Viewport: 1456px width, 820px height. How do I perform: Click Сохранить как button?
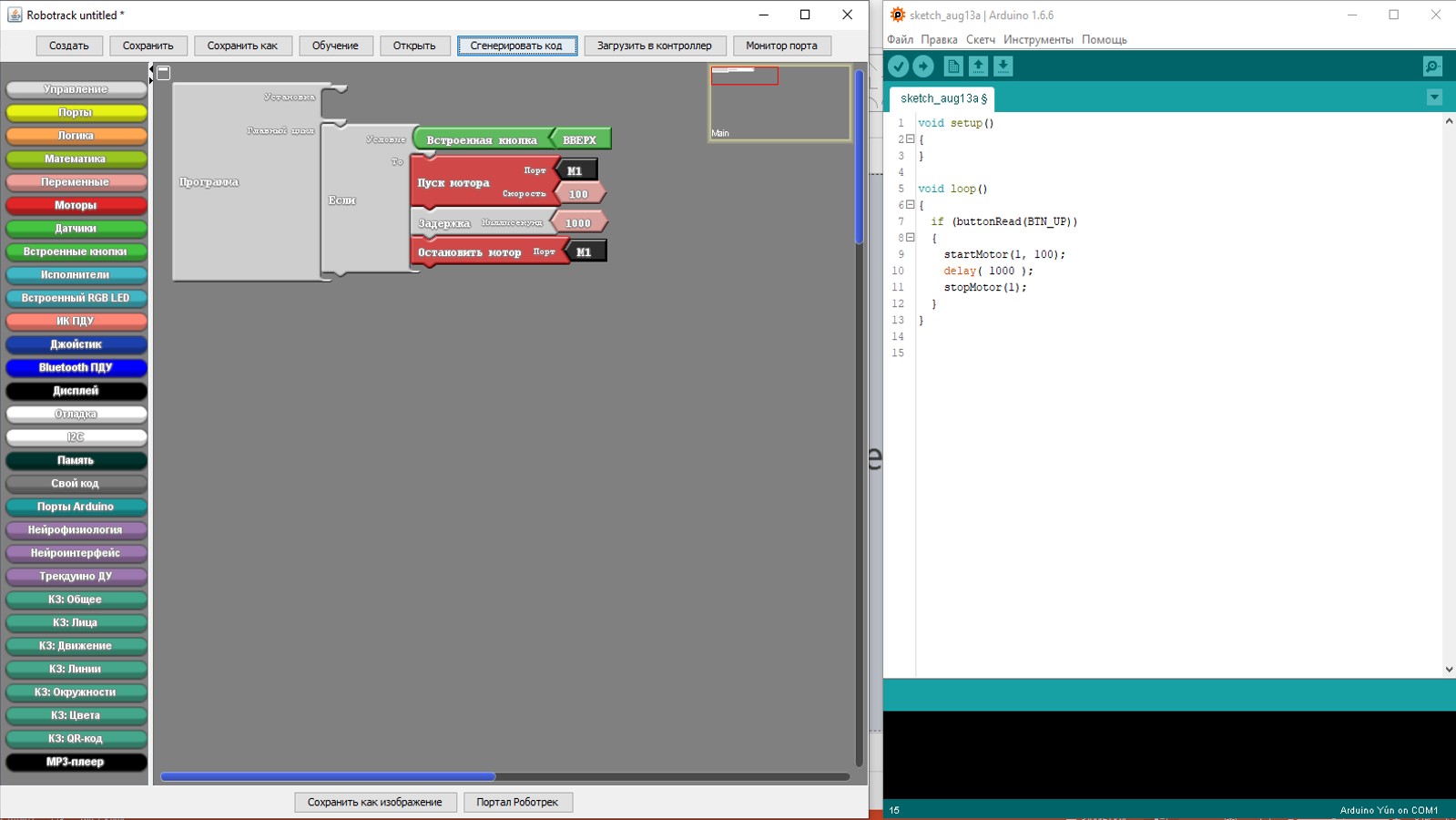pyautogui.click(x=242, y=46)
